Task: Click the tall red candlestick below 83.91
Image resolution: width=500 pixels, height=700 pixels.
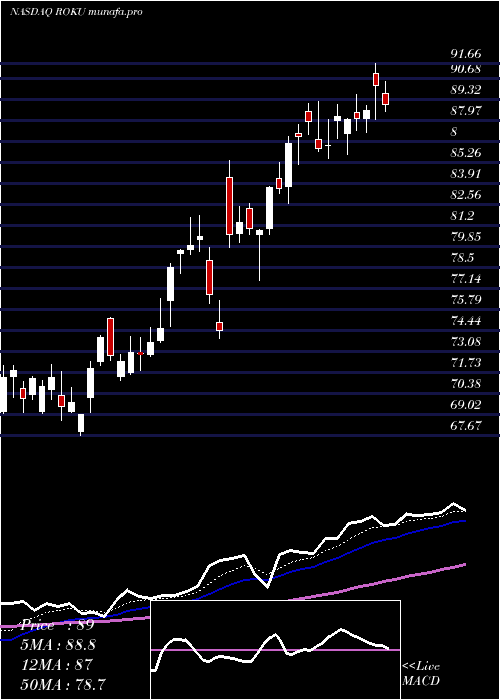Action: pyautogui.click(x=229, y=206)
